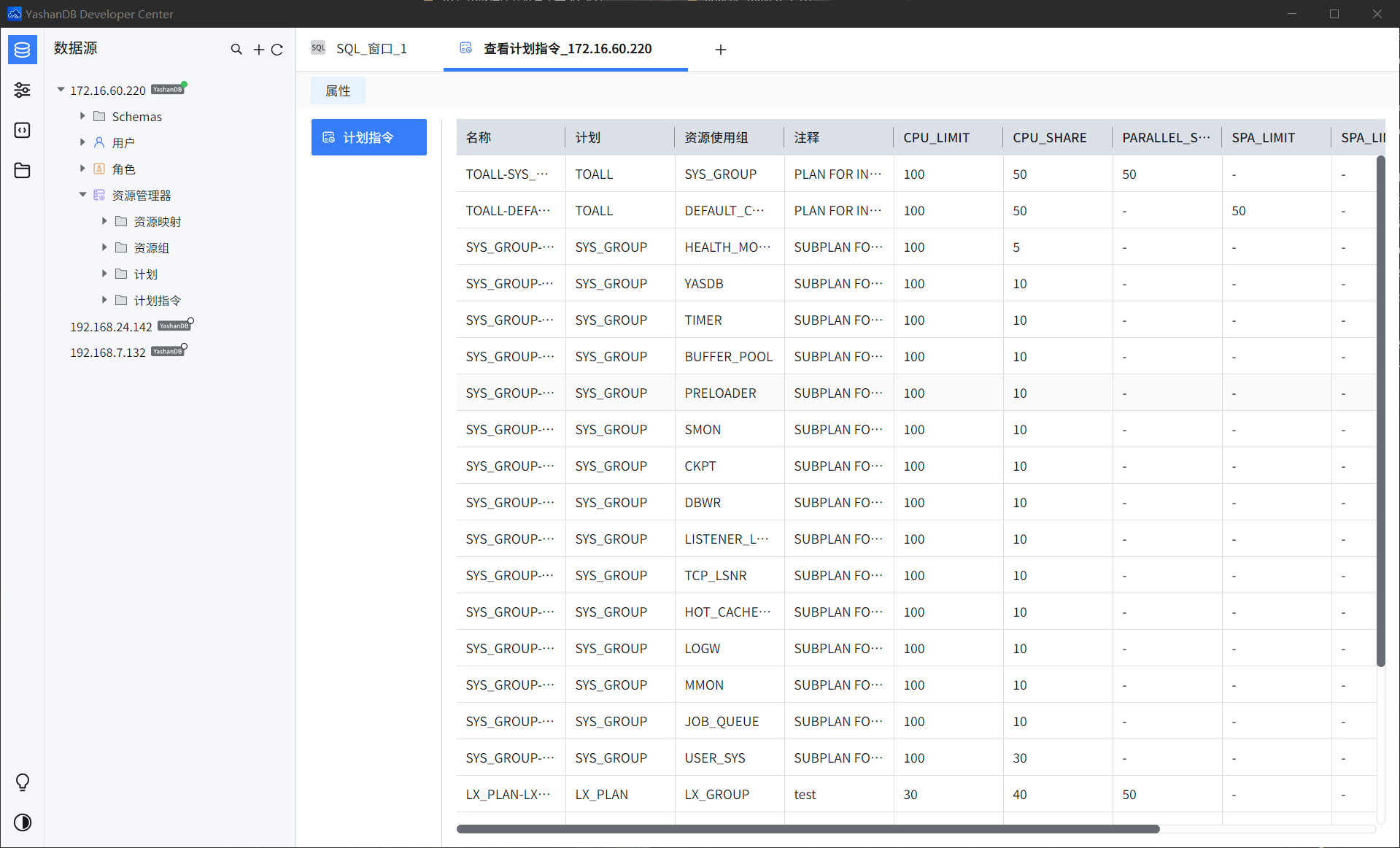The image size is (1400, 848).
Task: Open the code snippet sidebar icon
Action: click(23, 130)
